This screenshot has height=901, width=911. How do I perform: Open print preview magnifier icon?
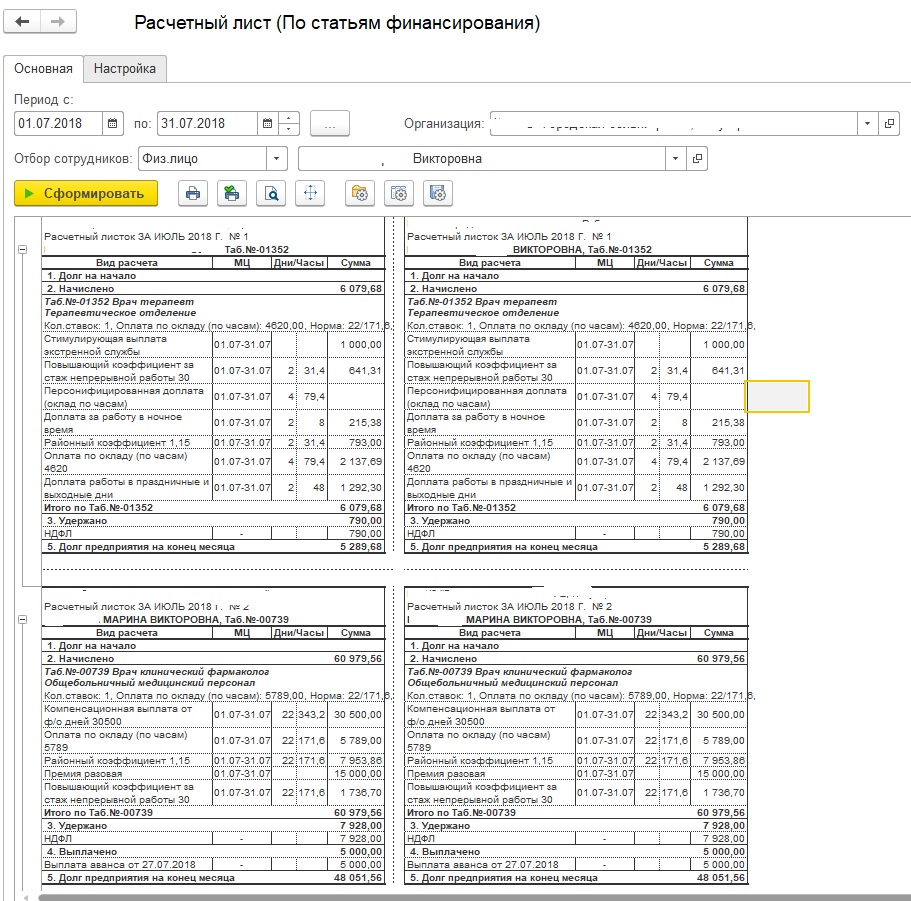tap(271, 193)
